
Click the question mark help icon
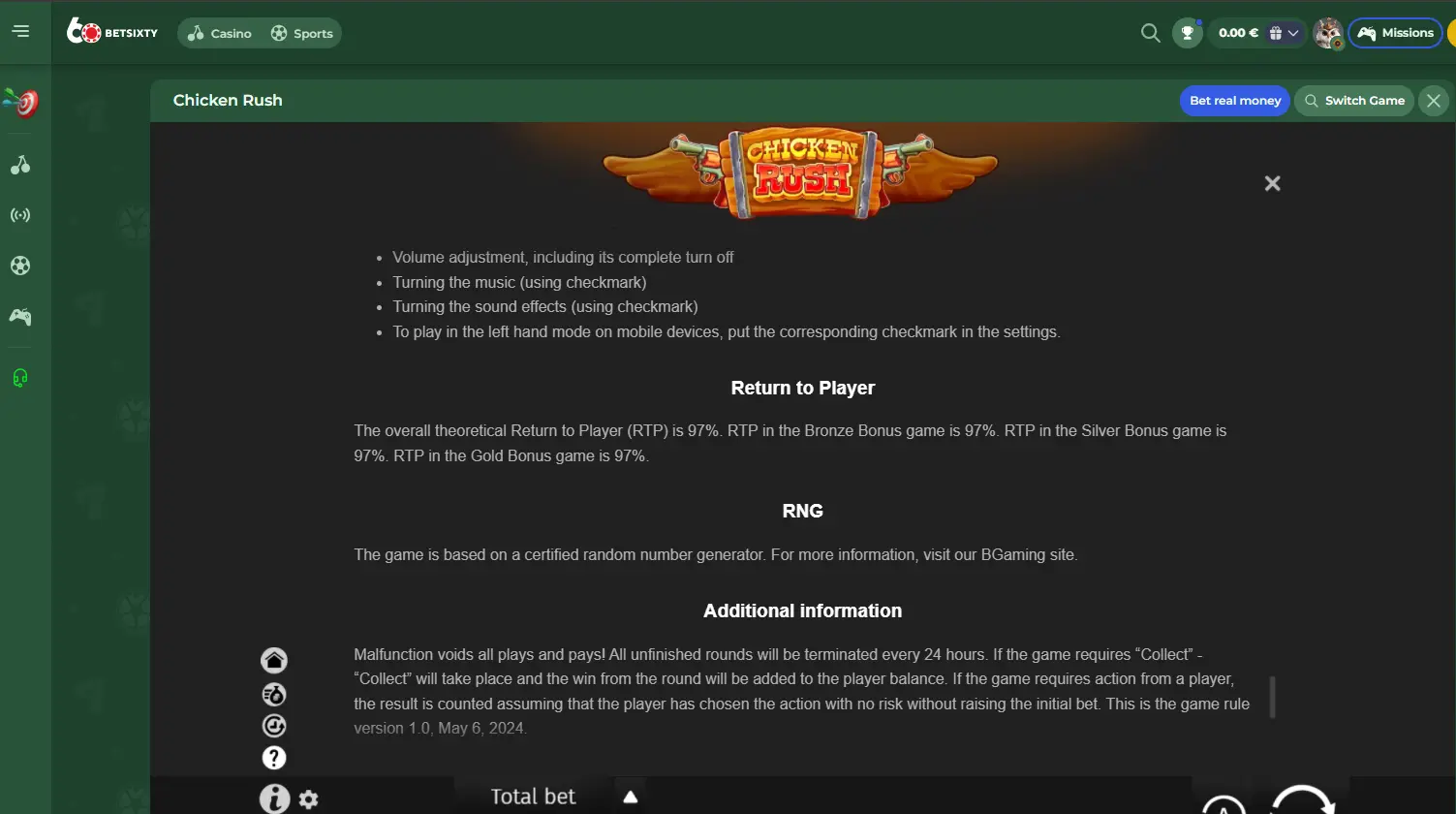[x=274, y=758]
